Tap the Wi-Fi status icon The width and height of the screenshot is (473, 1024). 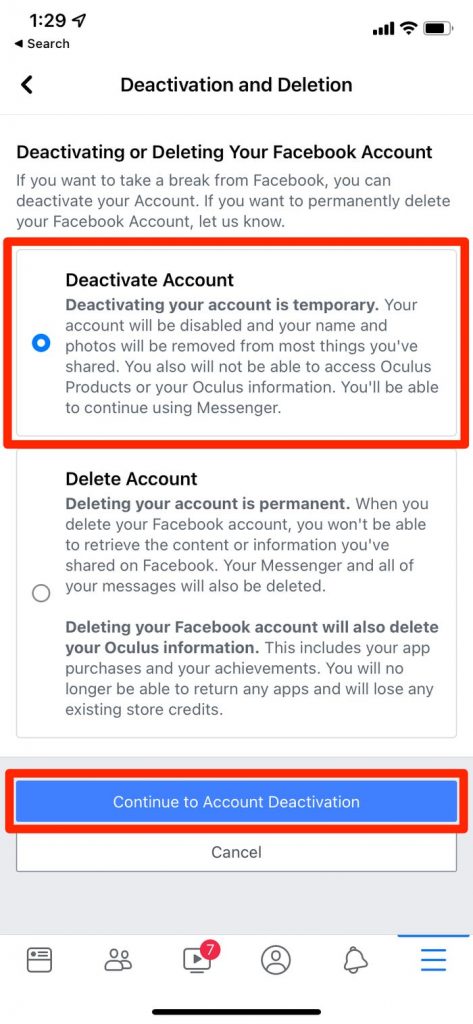point(408,28)
